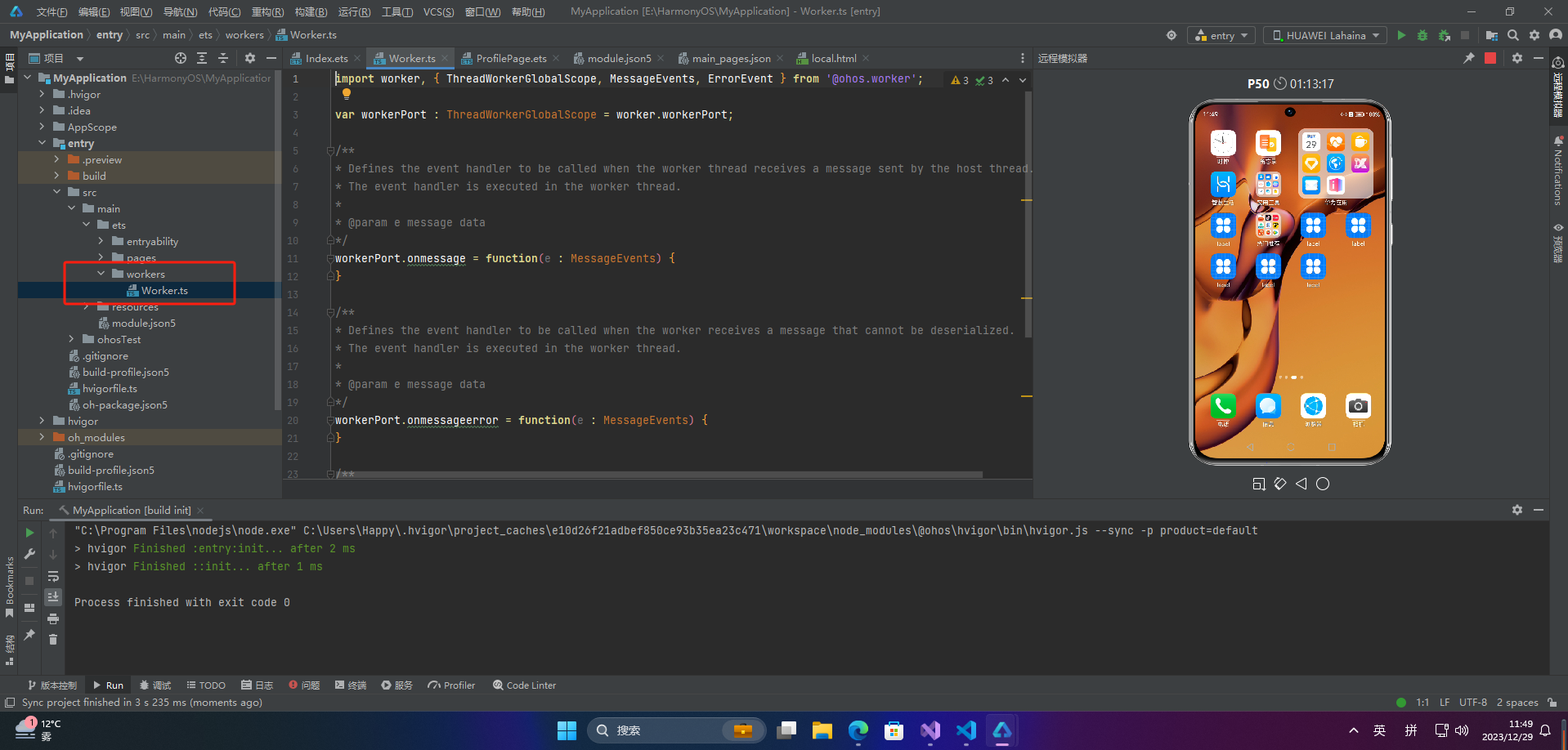The image size is (1568, 750).
Task: Collapse the entry module folder
Action: (42, 143)
